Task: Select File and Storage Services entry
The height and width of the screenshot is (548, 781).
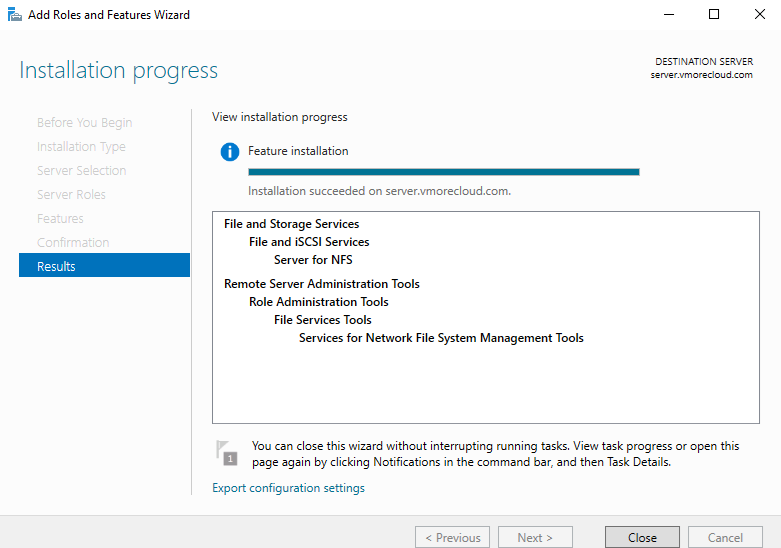Action: pyautogui.click(x=291, y=224)
